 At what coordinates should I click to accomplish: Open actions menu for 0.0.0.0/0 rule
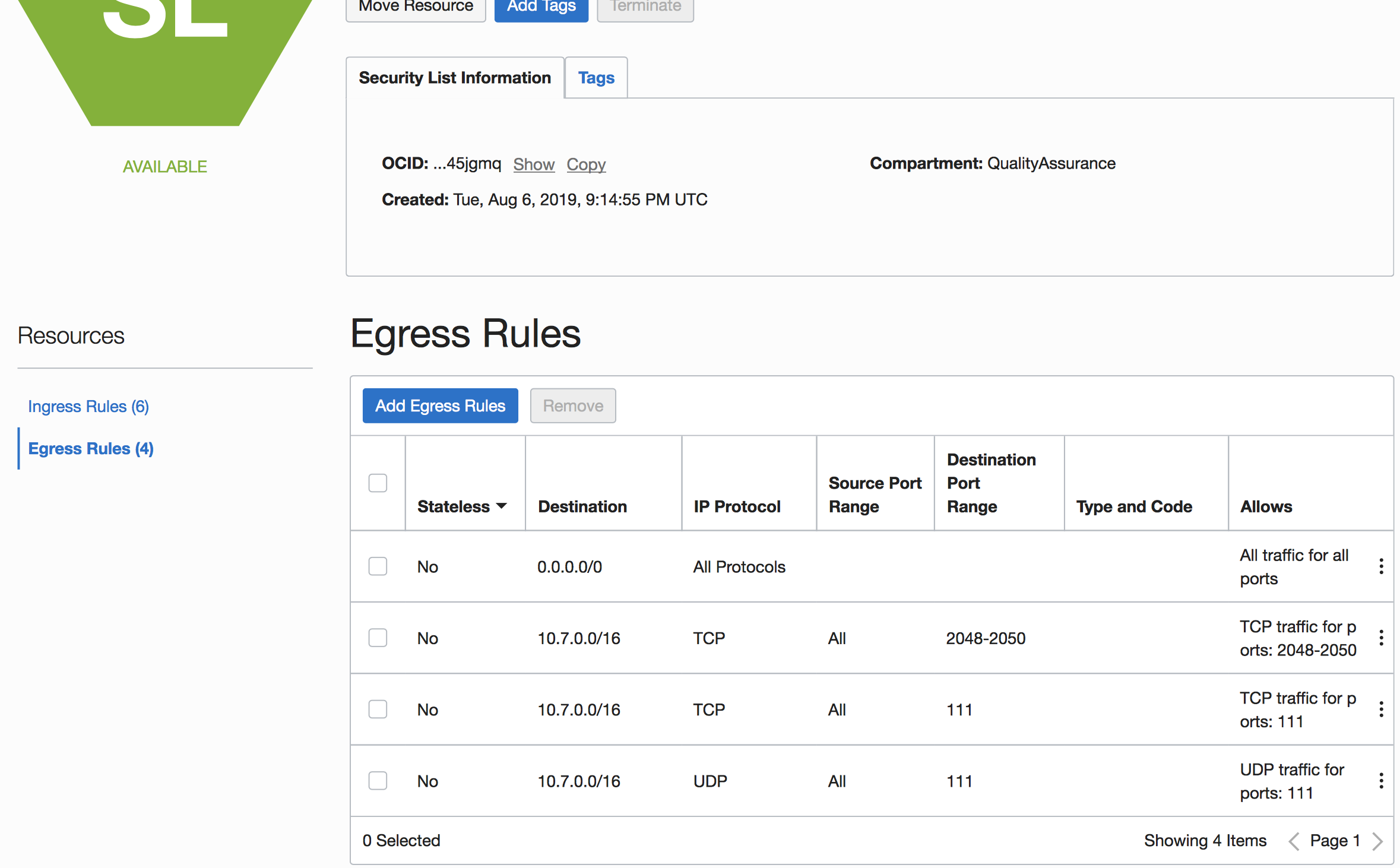(1381, 566)
